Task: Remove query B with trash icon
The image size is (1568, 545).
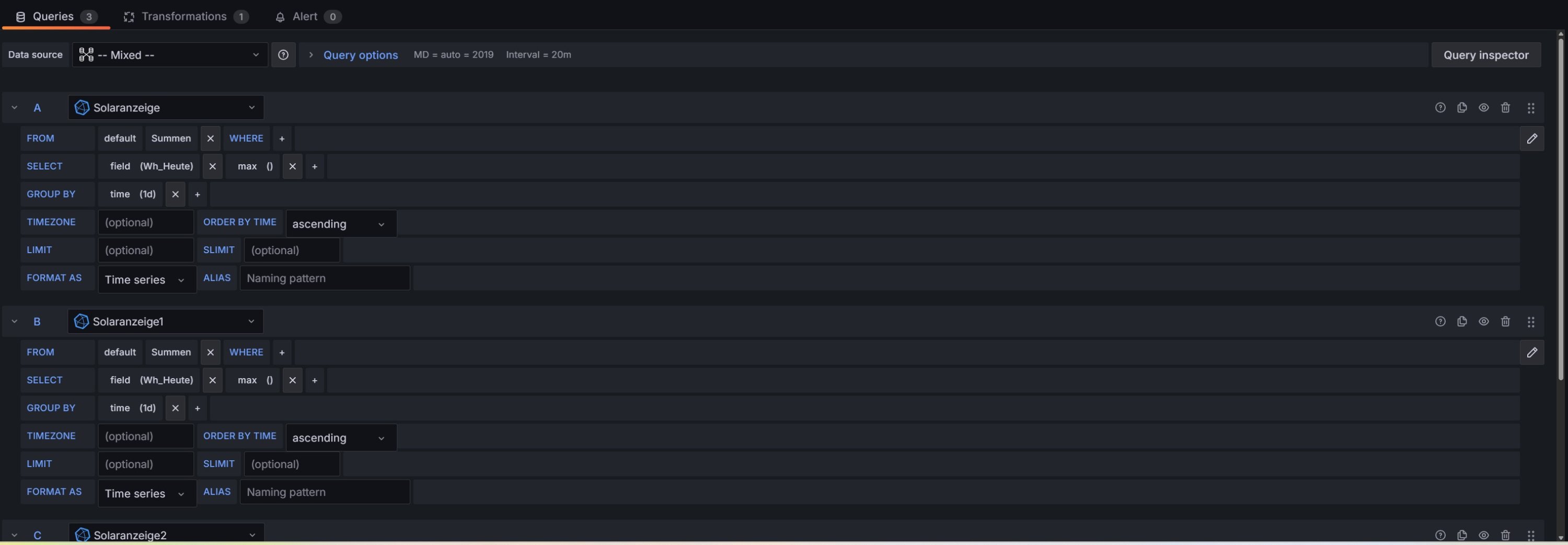Action: tap(1505, 322)
